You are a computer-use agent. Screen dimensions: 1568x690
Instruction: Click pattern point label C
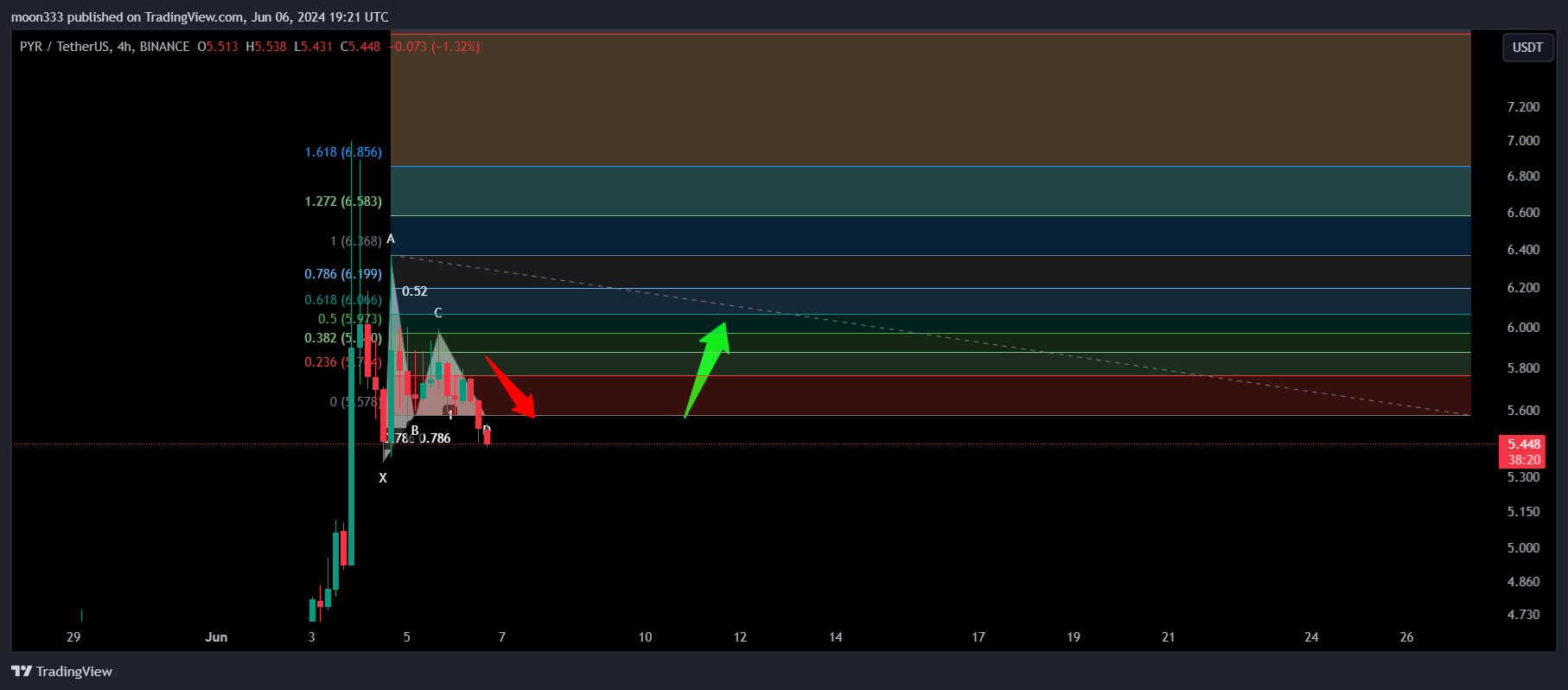pos(438,313)
